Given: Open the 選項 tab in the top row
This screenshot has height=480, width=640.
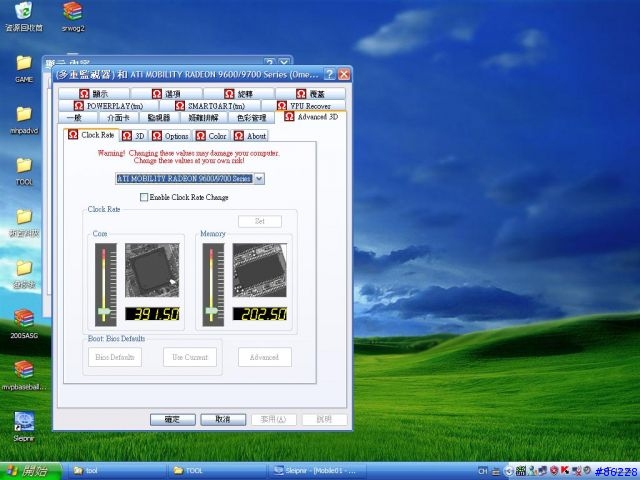Looking at the screenshot, I should click(x=167, y=94).
